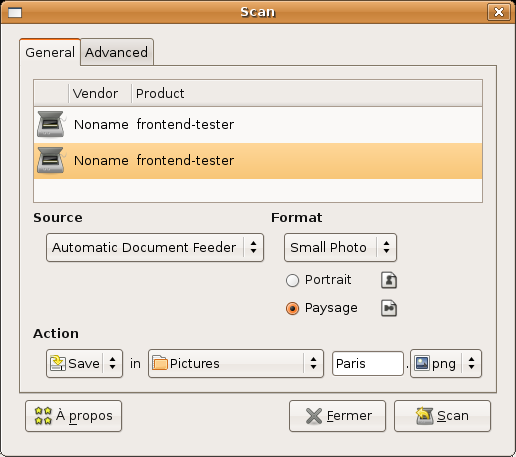Select the Portrait radio button
516x457 pixels.
[x=292, y=280]
